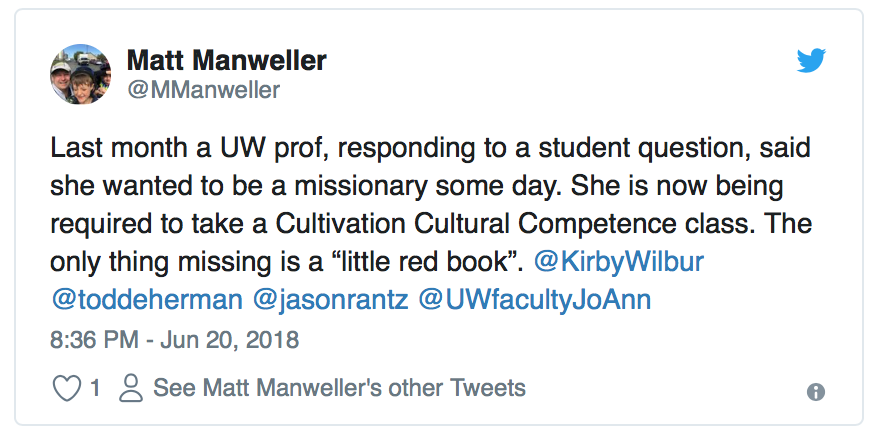Open the @KirbyWilbur mention
The width and height of the screenshot is (874, 438).
coord(619,262)
